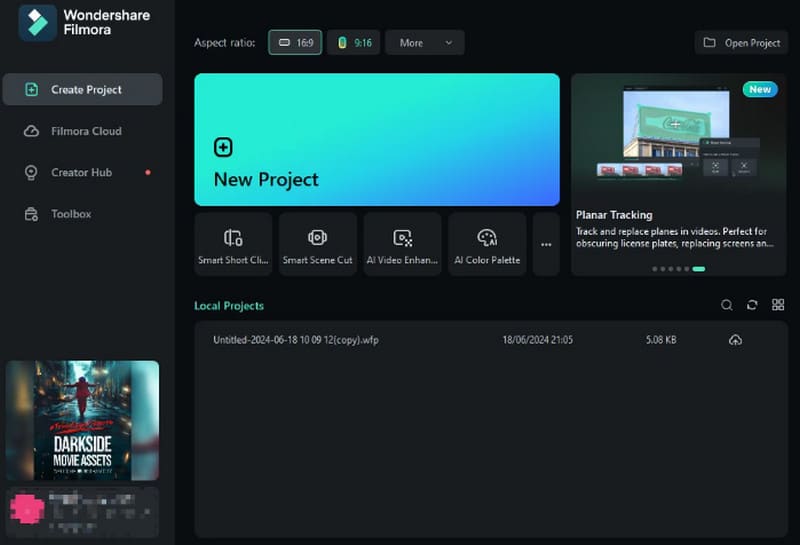
Task: Open the AI Color Palette tool
Action: pyautogui.click(x=487, y=243)
